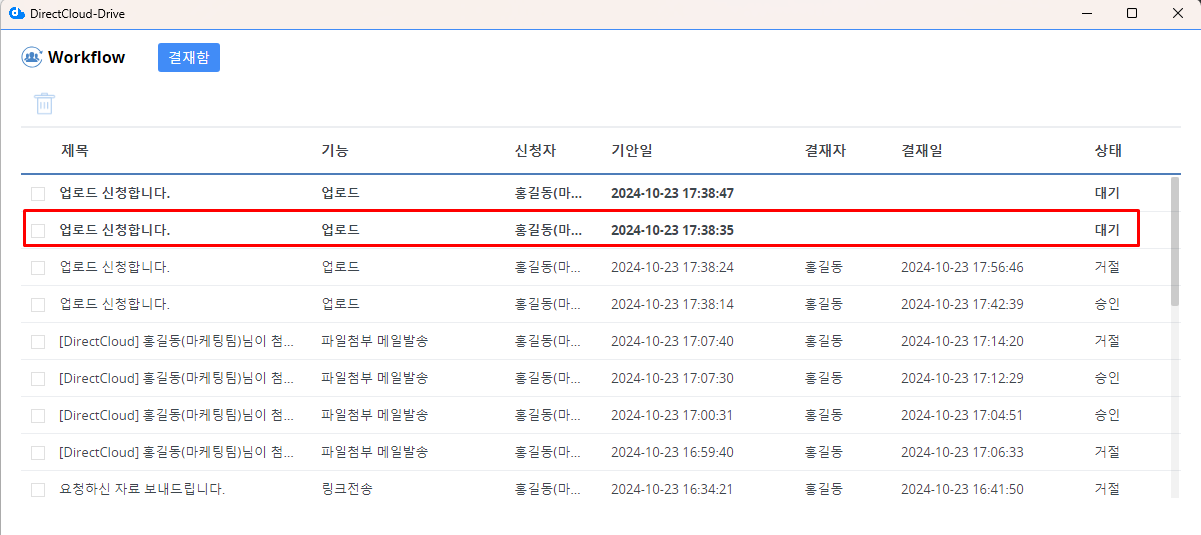This screenshot has height=535, width=1201.
Task: Sort list by 기안일 column header
Action: [631, 151]
